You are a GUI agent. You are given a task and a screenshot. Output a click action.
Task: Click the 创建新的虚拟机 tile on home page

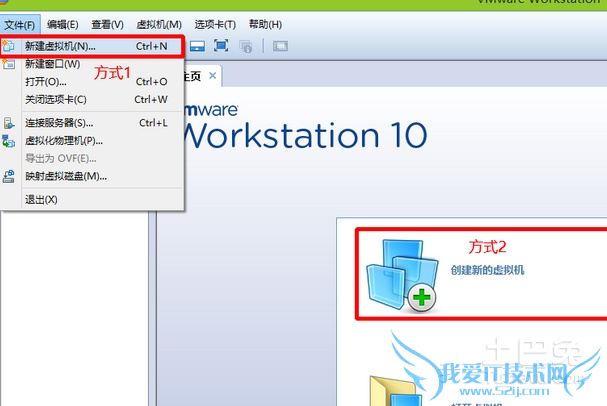coord(482,274)
